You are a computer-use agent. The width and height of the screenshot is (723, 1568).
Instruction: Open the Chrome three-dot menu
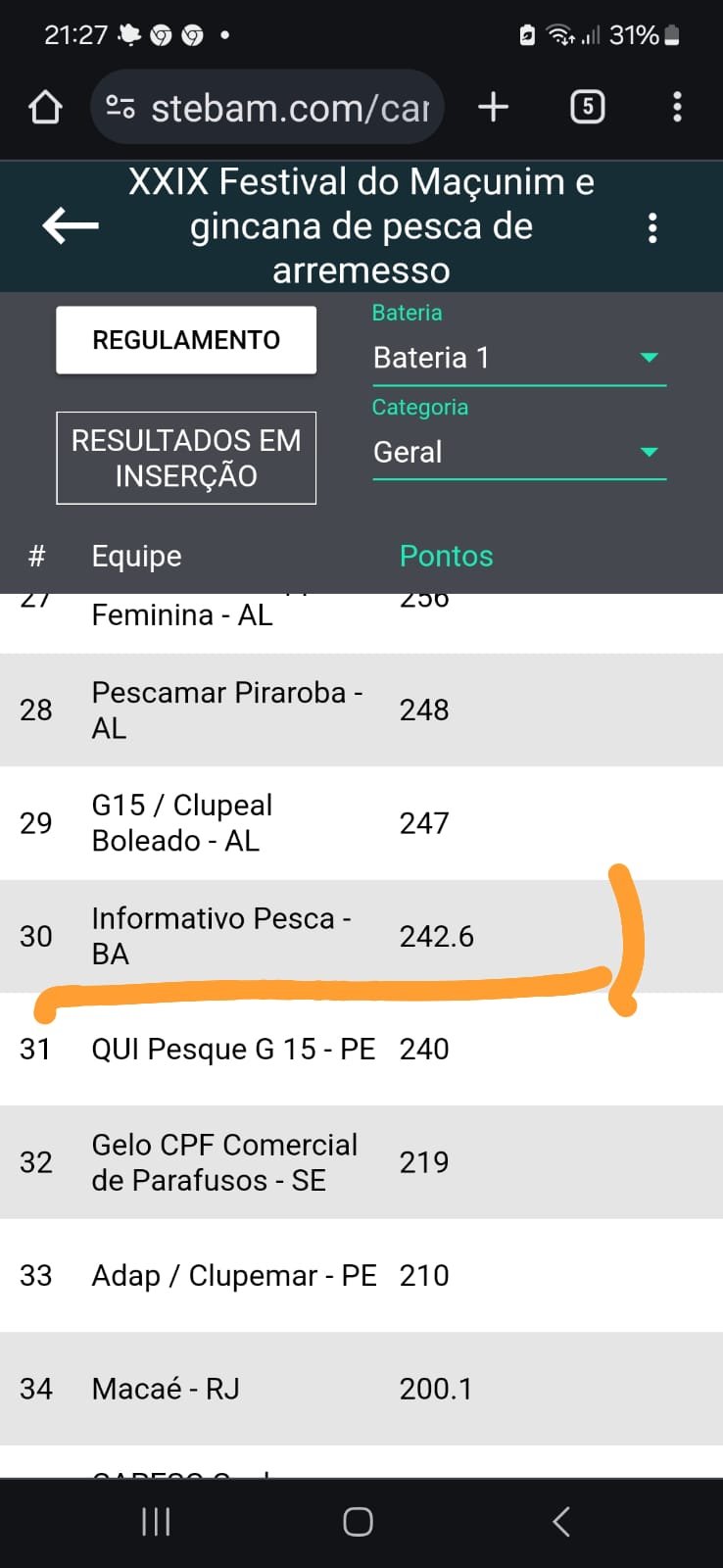[677, 107]
